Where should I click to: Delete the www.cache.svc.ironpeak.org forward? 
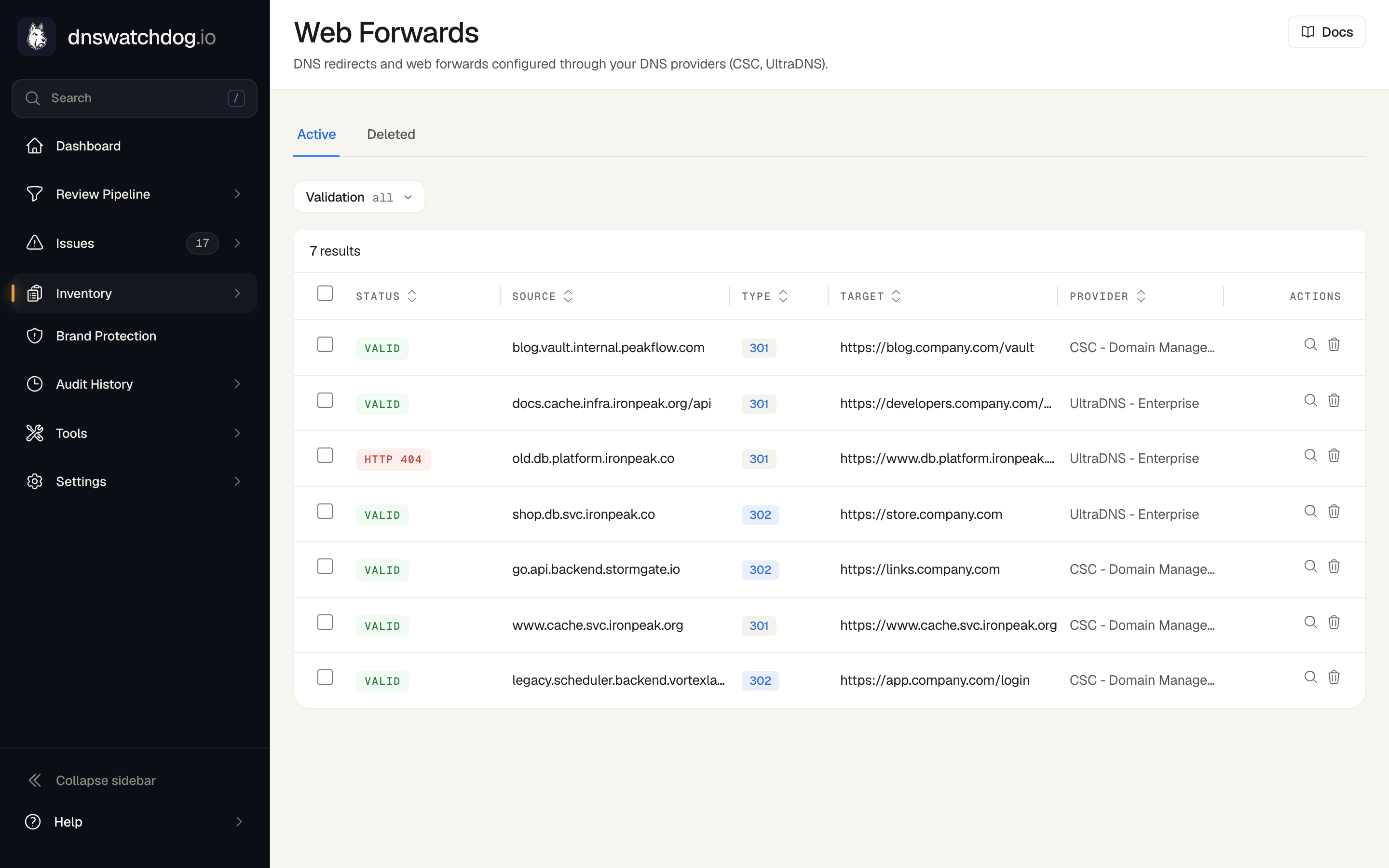tap(1334, 622)
